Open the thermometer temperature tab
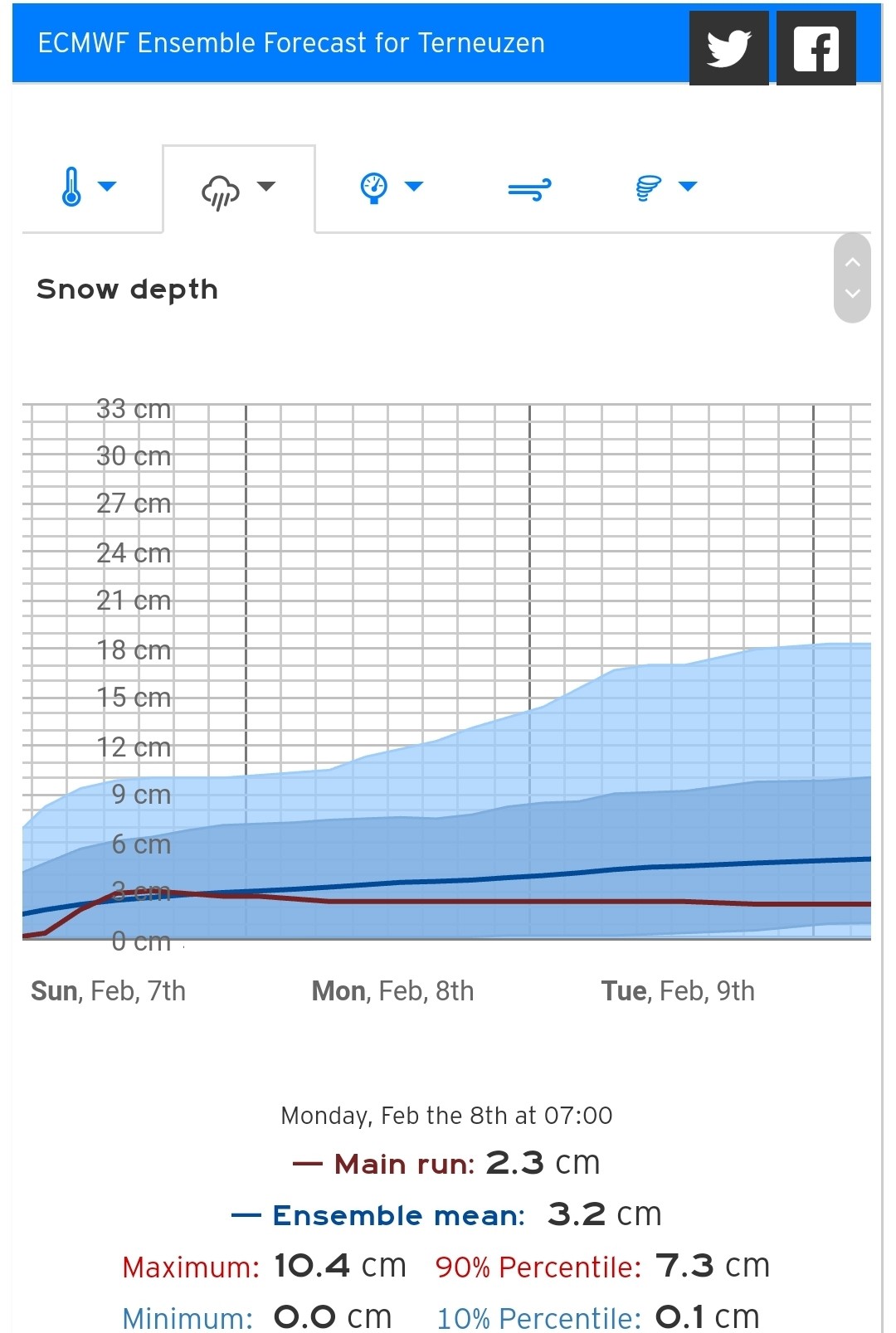This screenshot has width=896, height=1333. click(71, 187)
